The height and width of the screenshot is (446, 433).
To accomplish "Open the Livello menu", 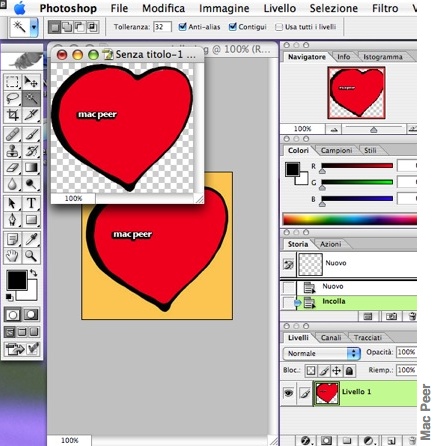I will pos(280,8).
